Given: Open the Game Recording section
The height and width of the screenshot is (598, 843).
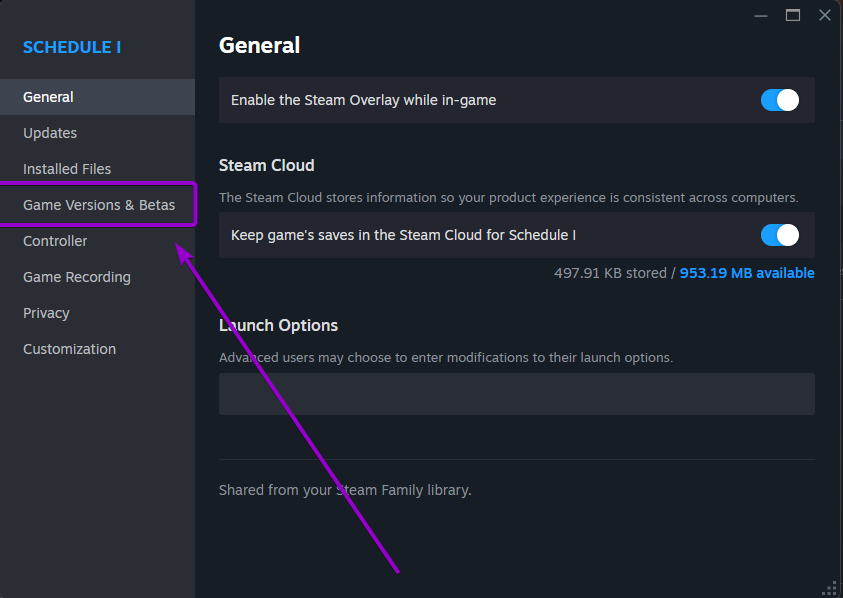Looking at the screenshot, I should [x=97, y=277].
